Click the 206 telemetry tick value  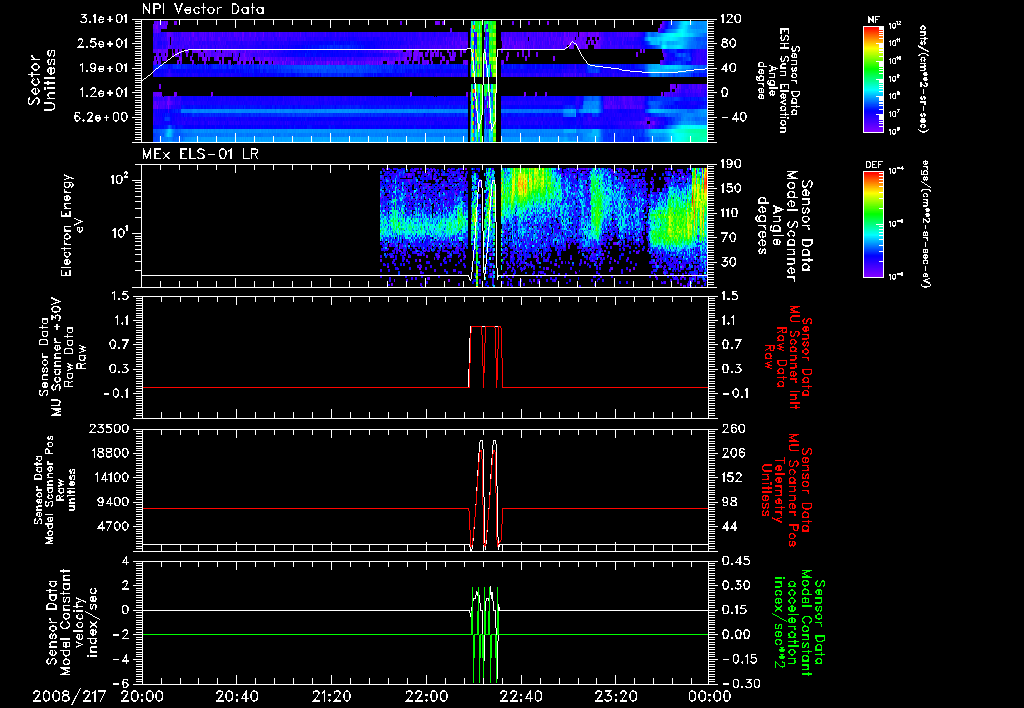click(731, 453)
